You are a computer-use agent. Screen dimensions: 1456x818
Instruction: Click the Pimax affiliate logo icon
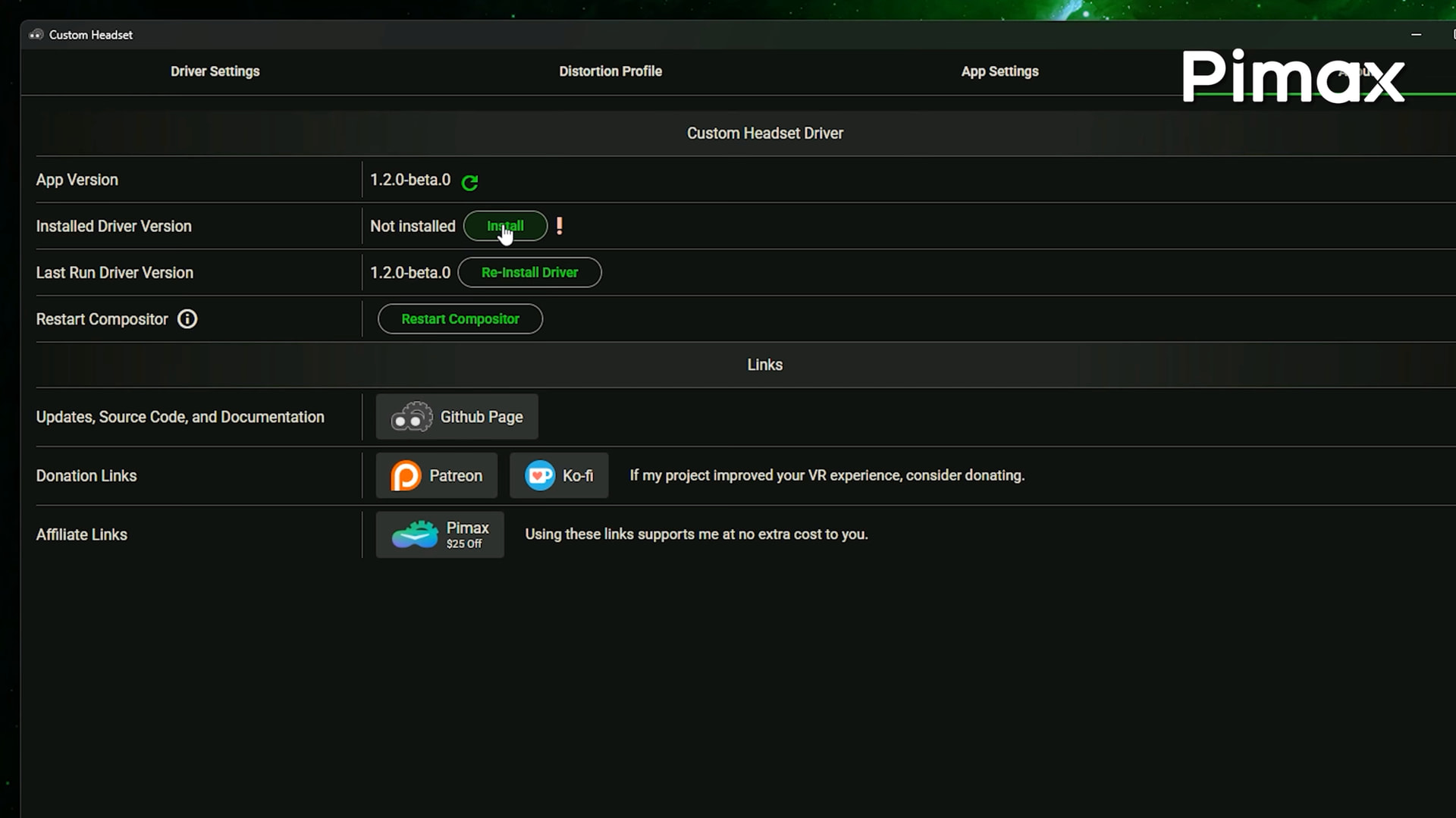(x=415, y=534)
